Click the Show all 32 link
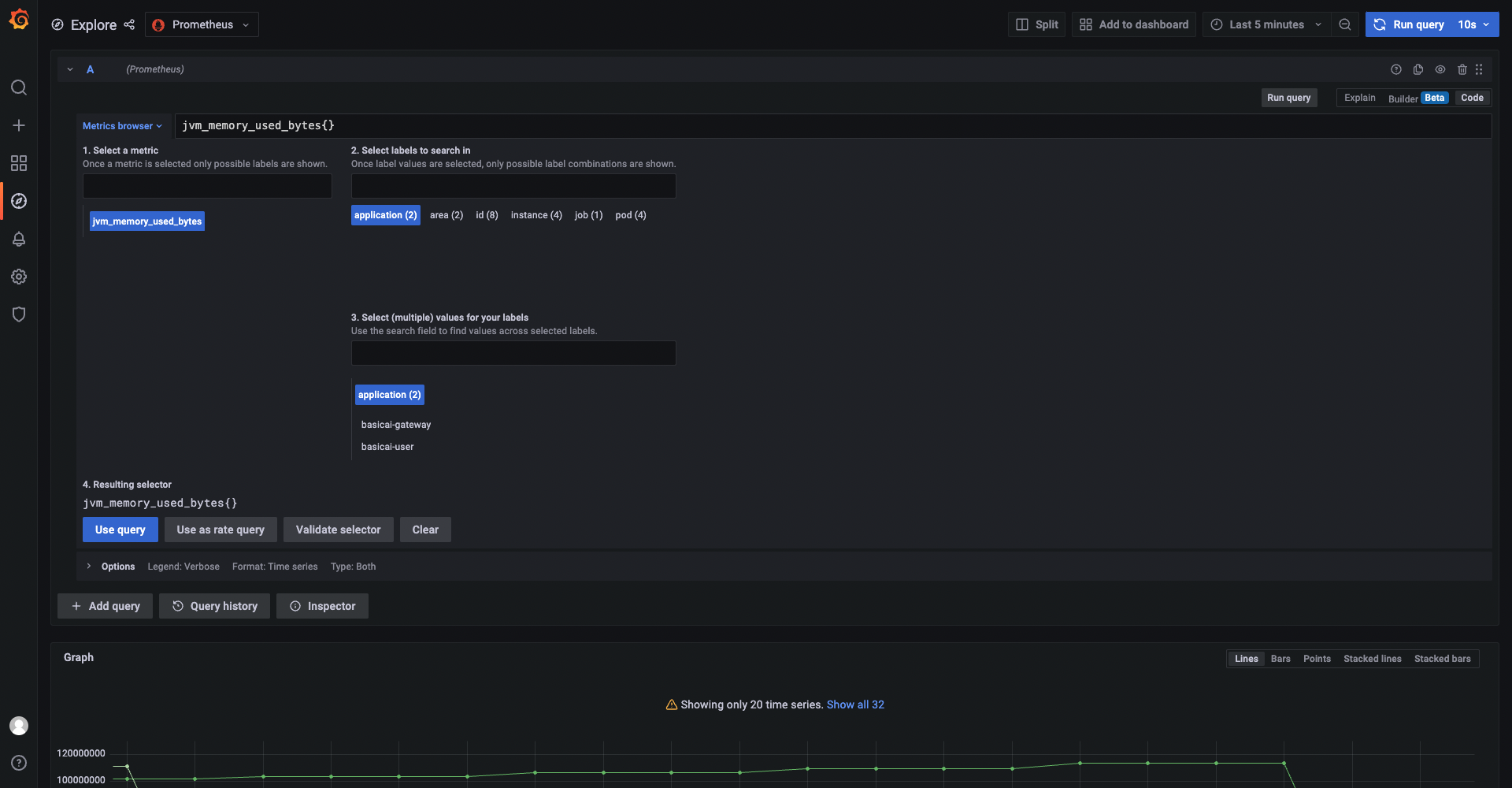Image resolution: width=1512 pixels, height=788 pixels. pos(855,704)
